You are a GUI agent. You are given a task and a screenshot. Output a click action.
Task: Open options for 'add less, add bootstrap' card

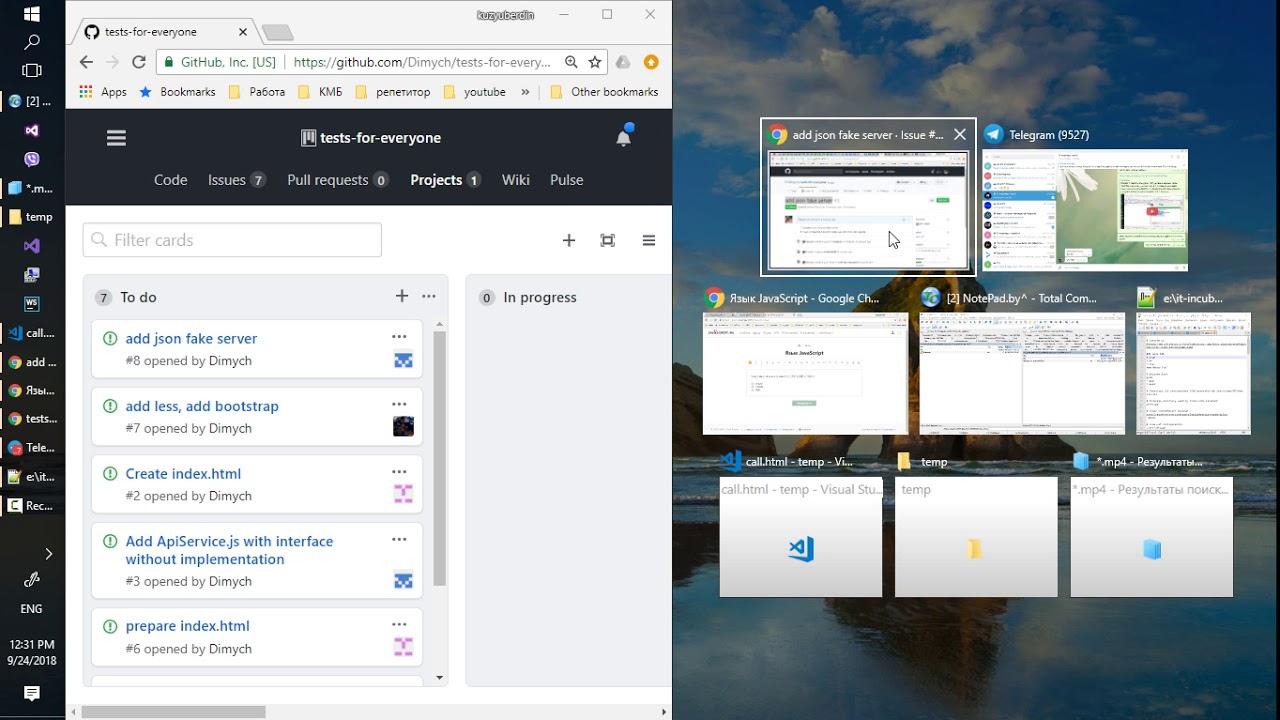400,404
